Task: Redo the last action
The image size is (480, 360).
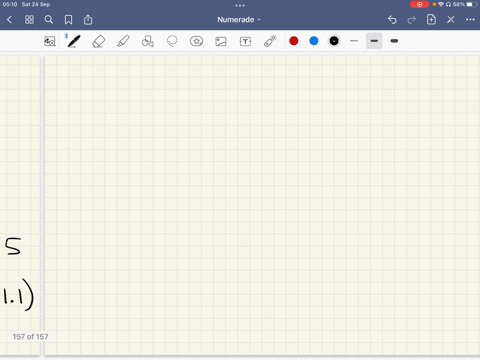Action: (412, 20)
